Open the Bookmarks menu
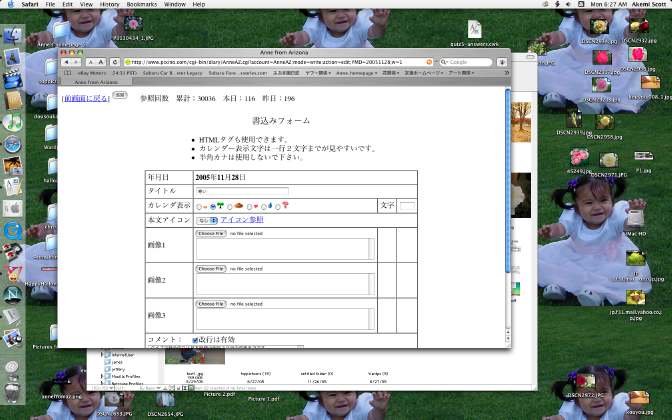This screenshot has width=672, height=420. click(141, 4)
